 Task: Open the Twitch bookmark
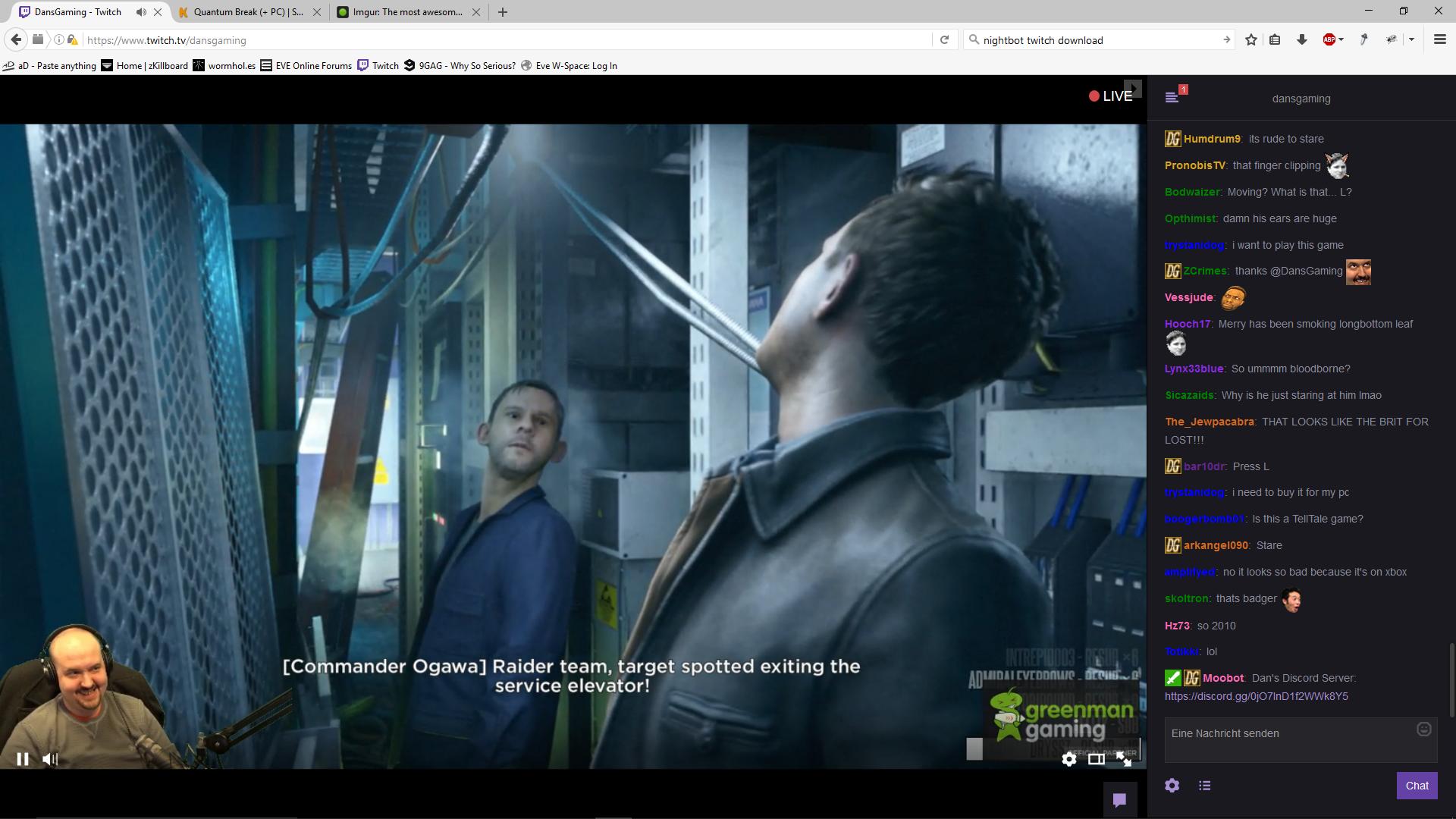tap(378, 66)
